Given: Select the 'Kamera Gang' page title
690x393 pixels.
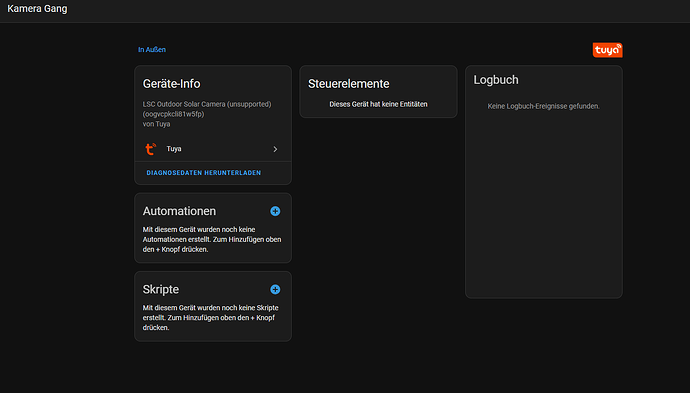Looking at the screenshot, I should pos(37,9).
